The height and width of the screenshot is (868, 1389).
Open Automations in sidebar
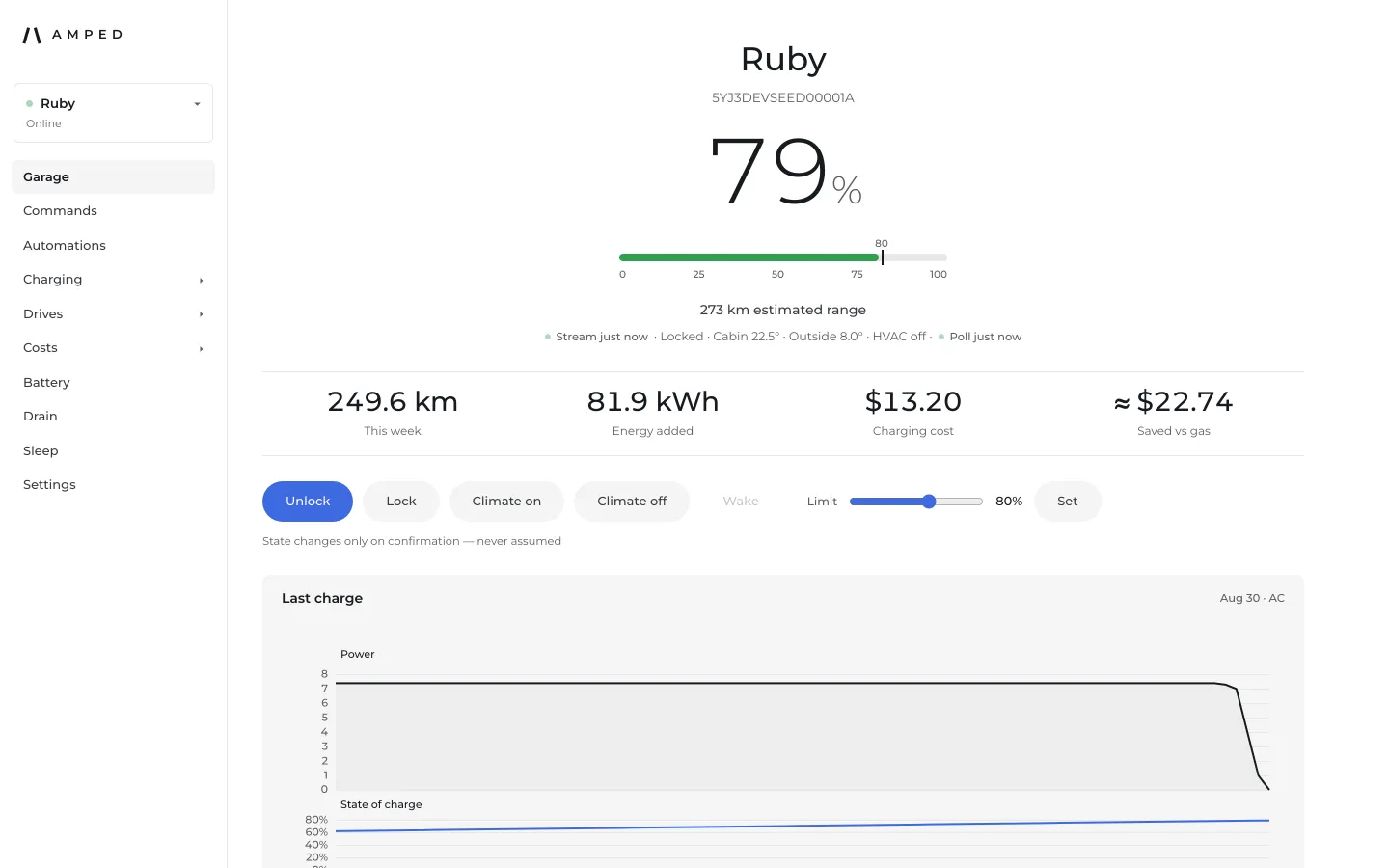coord(113,245)
